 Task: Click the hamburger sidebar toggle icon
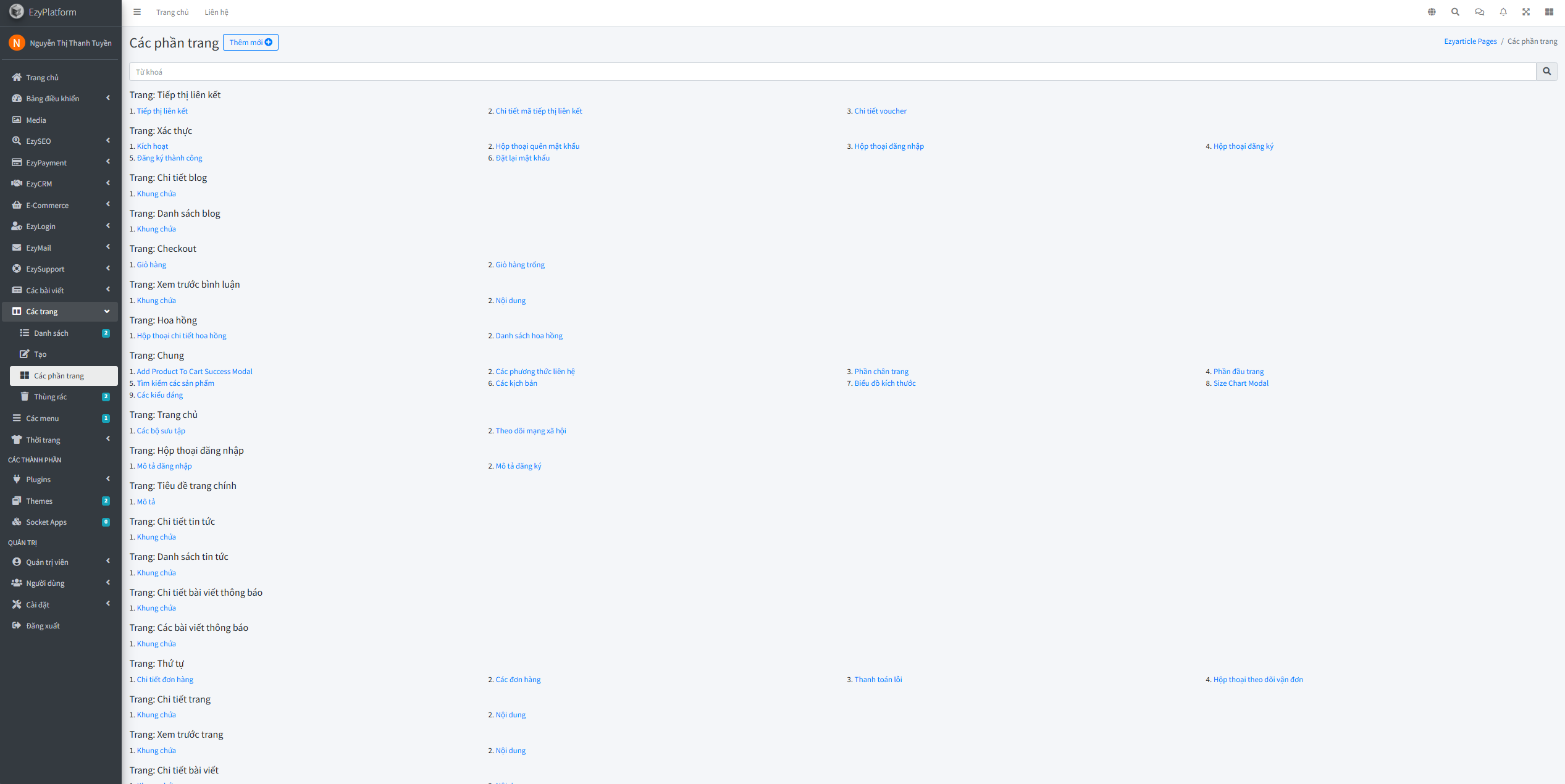(137, 12)
